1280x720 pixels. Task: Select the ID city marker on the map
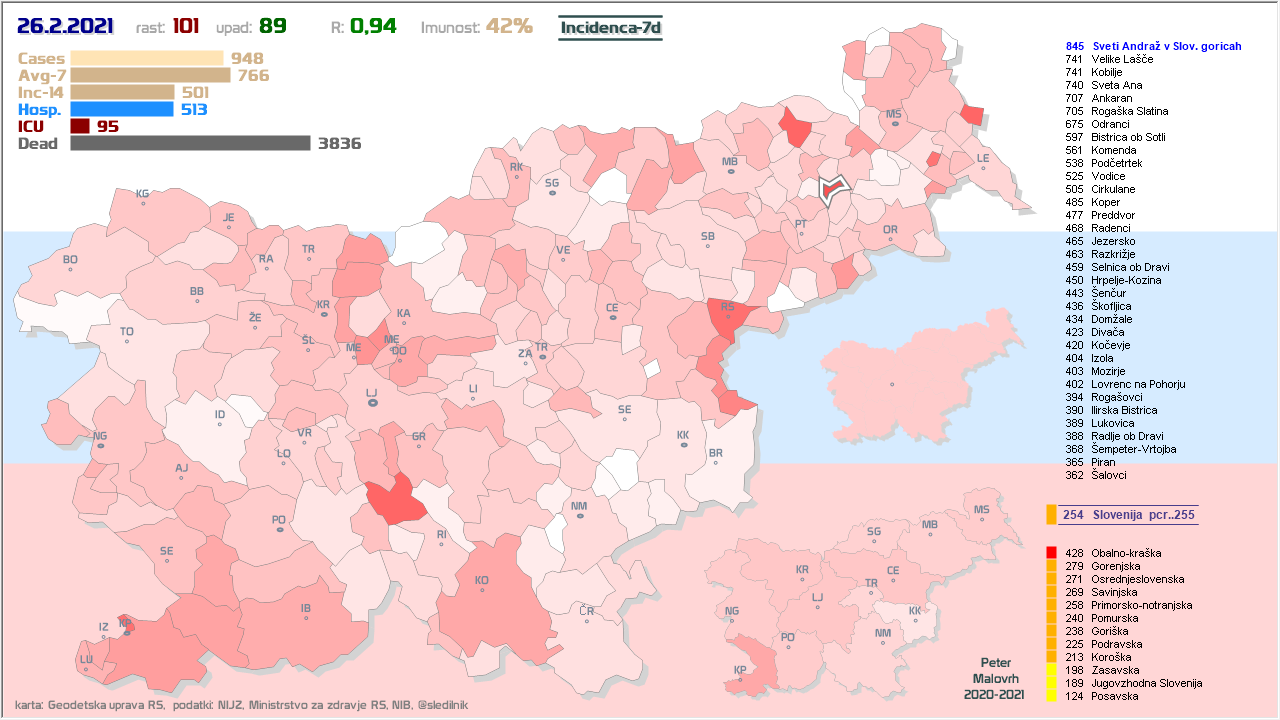coord(220,424)
